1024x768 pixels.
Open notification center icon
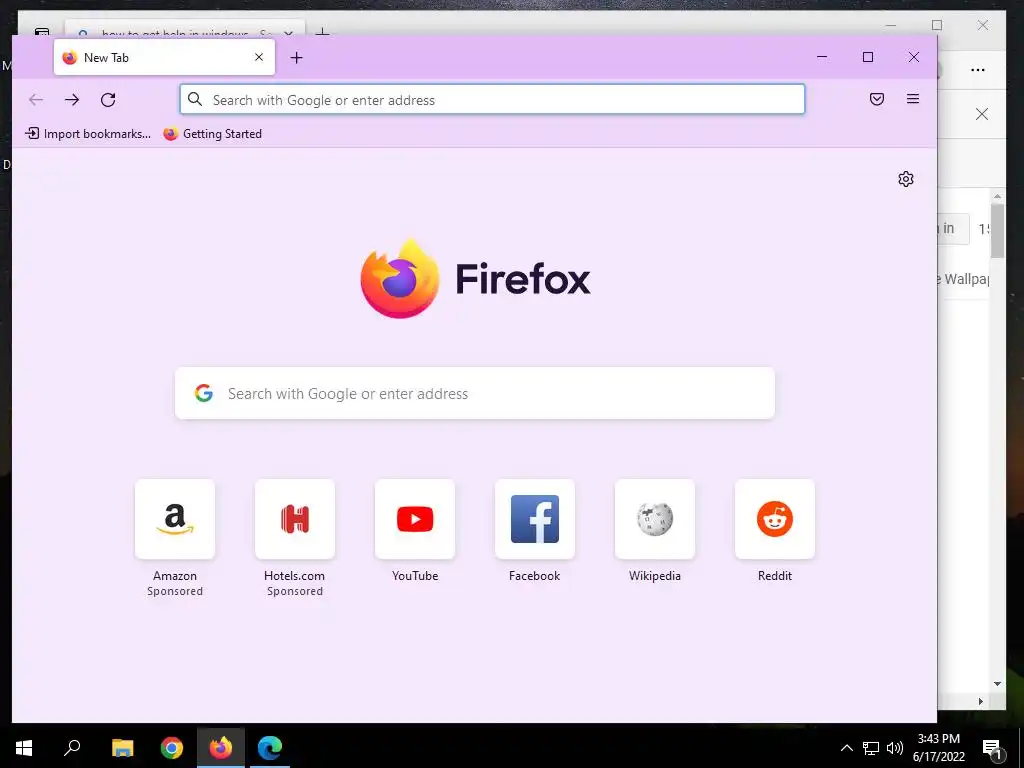[991, 748]
